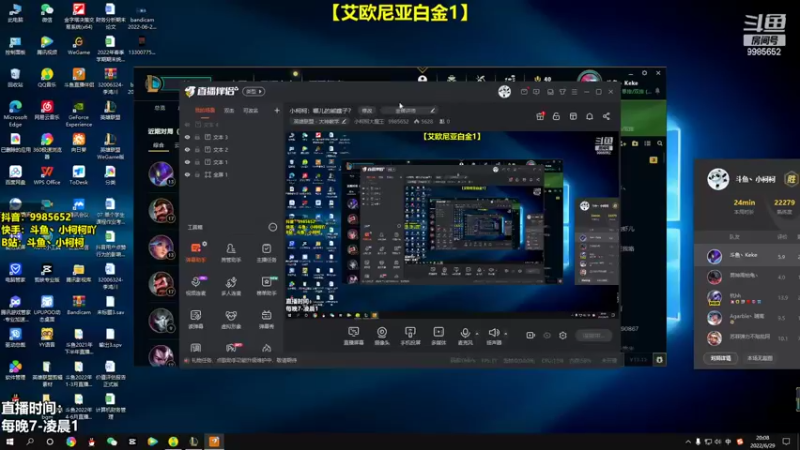Open WPS Office desktop shortcut
The height and width of the screenshot is (450, 800).
46,174
